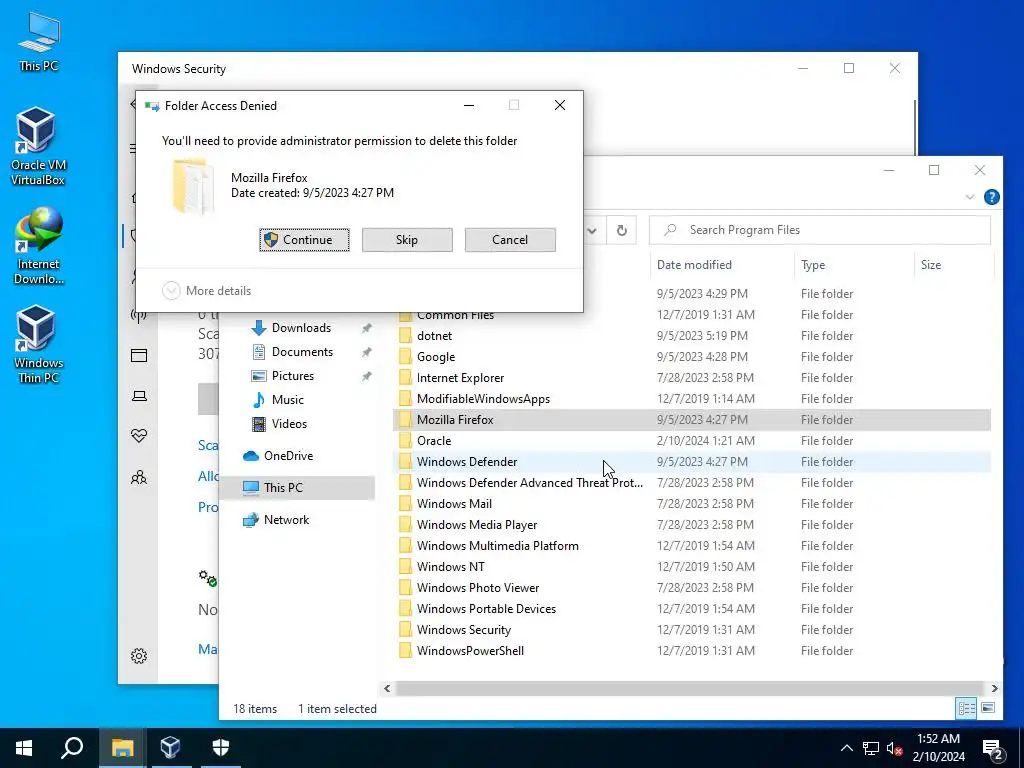
Task: Expand More details in the dialog
Action: tap(206, 291)
